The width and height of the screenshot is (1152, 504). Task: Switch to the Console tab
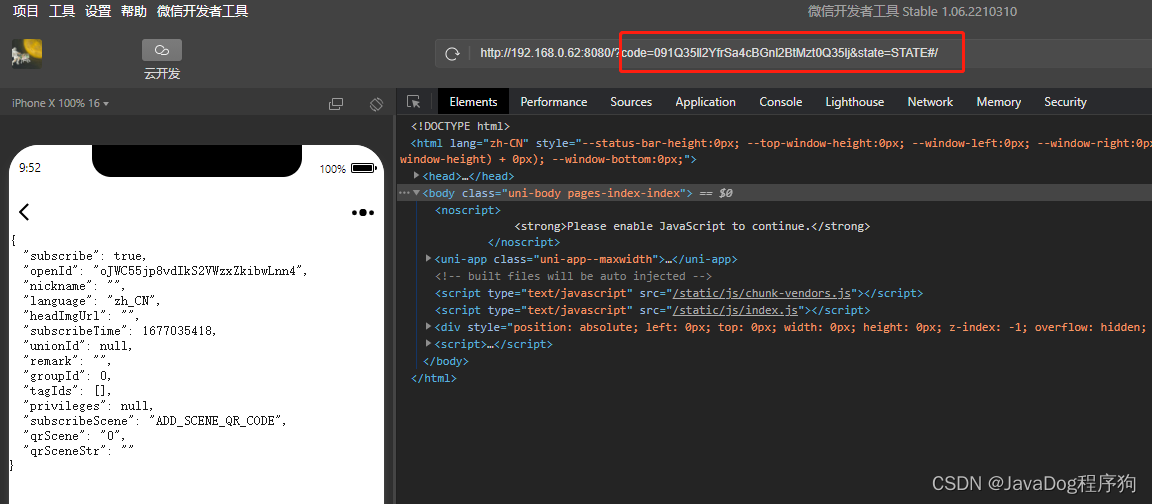780,102
